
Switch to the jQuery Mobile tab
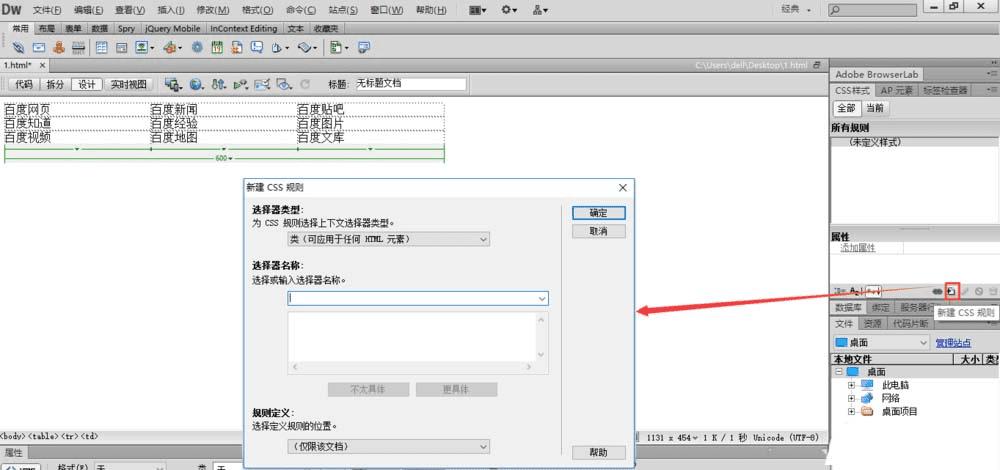[x=172, y=29]
